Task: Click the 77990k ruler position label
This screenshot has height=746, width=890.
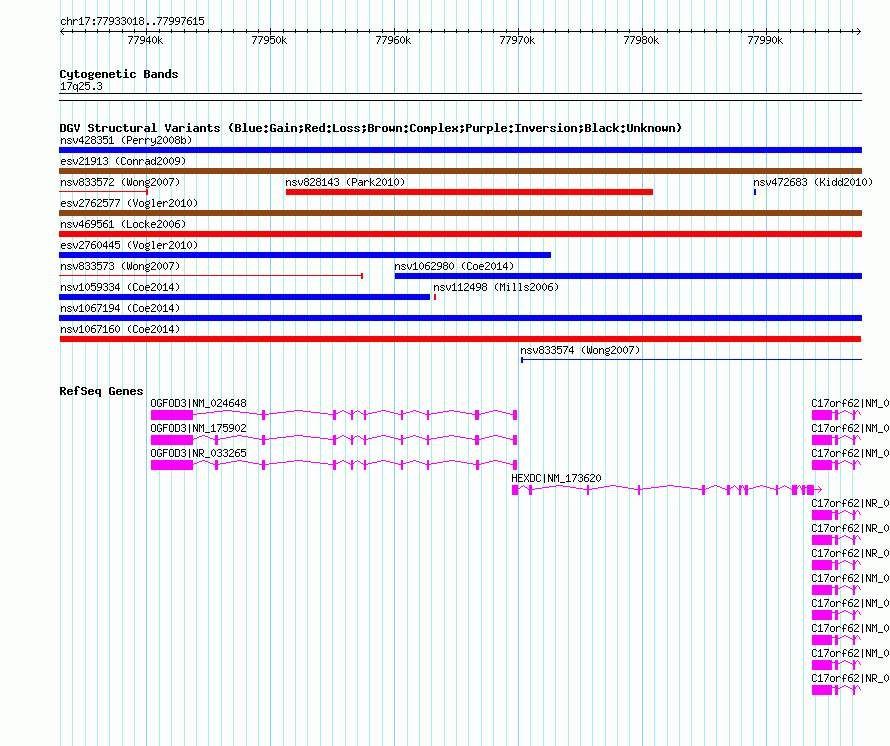Action: click(x=765, y=40)
